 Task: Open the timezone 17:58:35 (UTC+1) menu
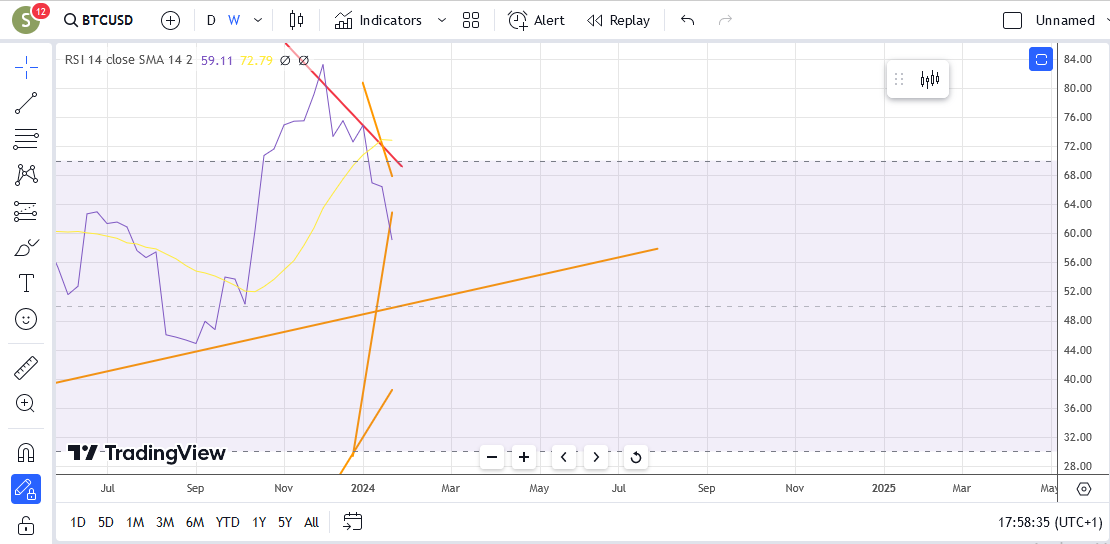[1050, 523]
